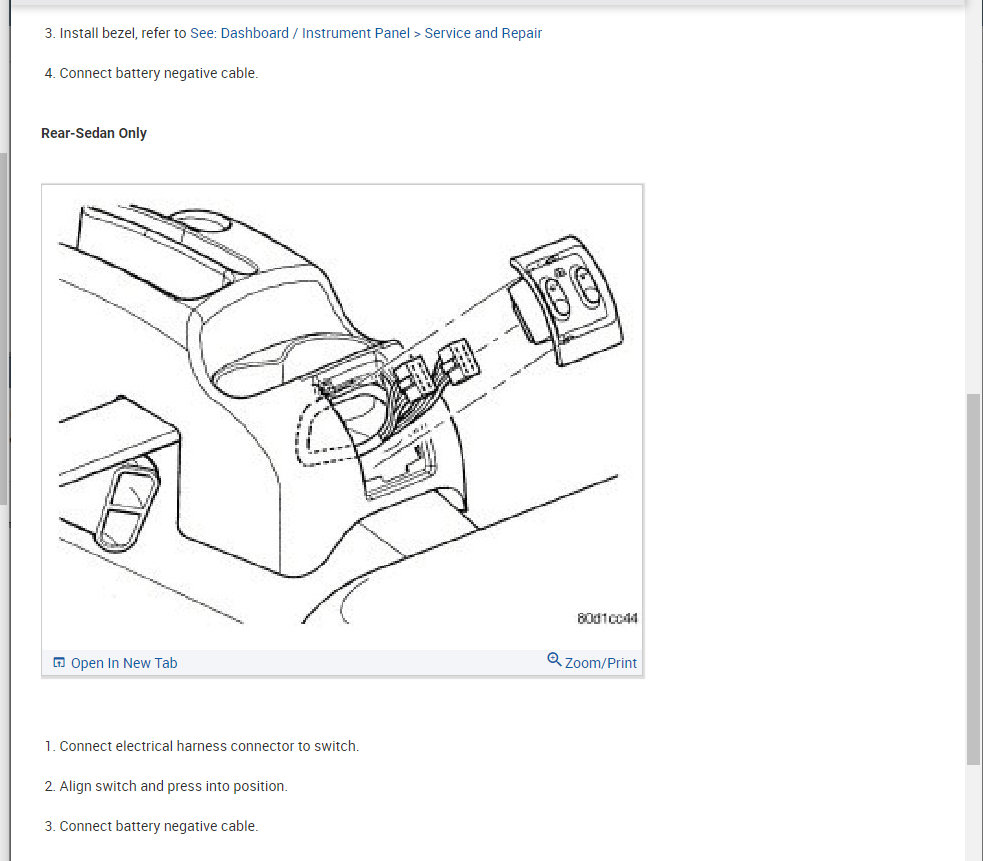Click Open In New Tab link
Image resolution: width=983 pixels, height=861 pixels.
coord(124,663)
